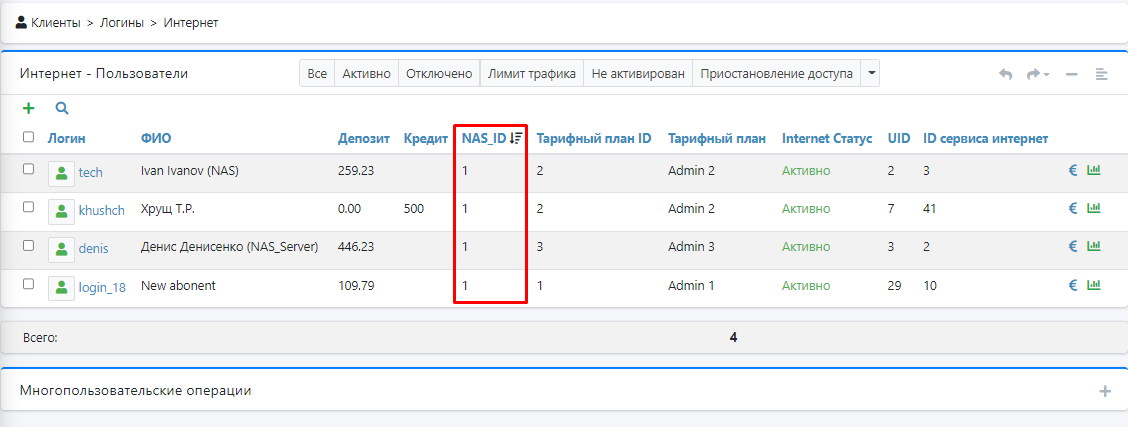Screen dimensions: 1128x427
Task: Click the align-lines icon in panel header
Action: (1101, 74)
